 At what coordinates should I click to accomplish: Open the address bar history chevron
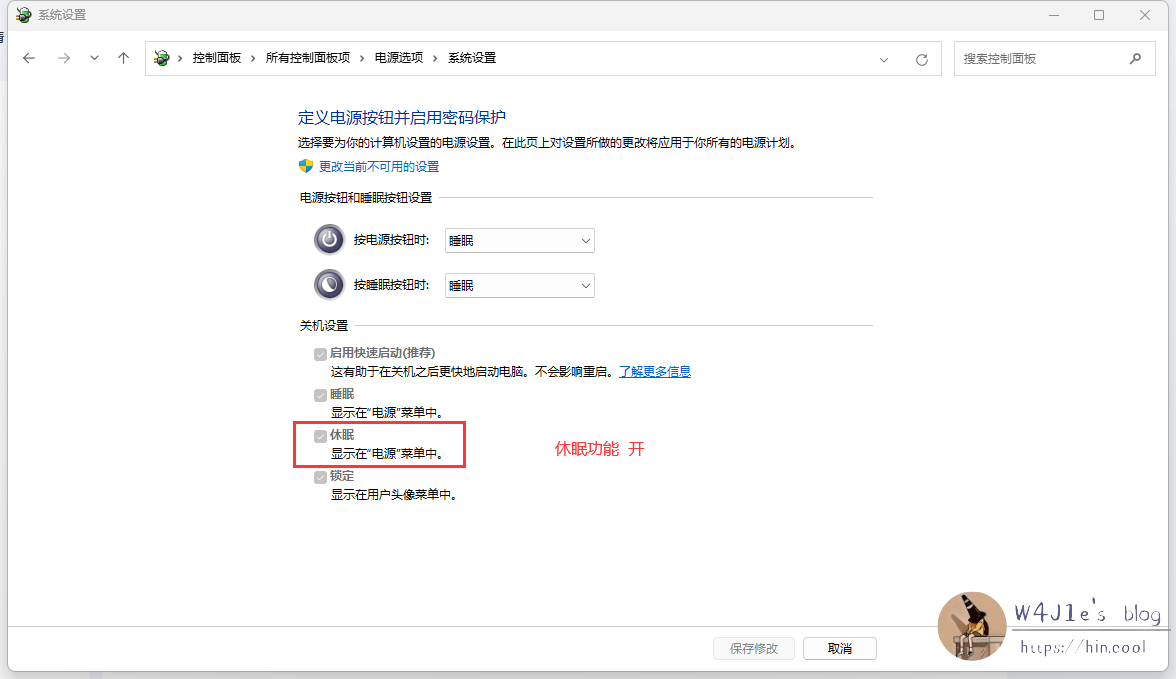[883, 58]
